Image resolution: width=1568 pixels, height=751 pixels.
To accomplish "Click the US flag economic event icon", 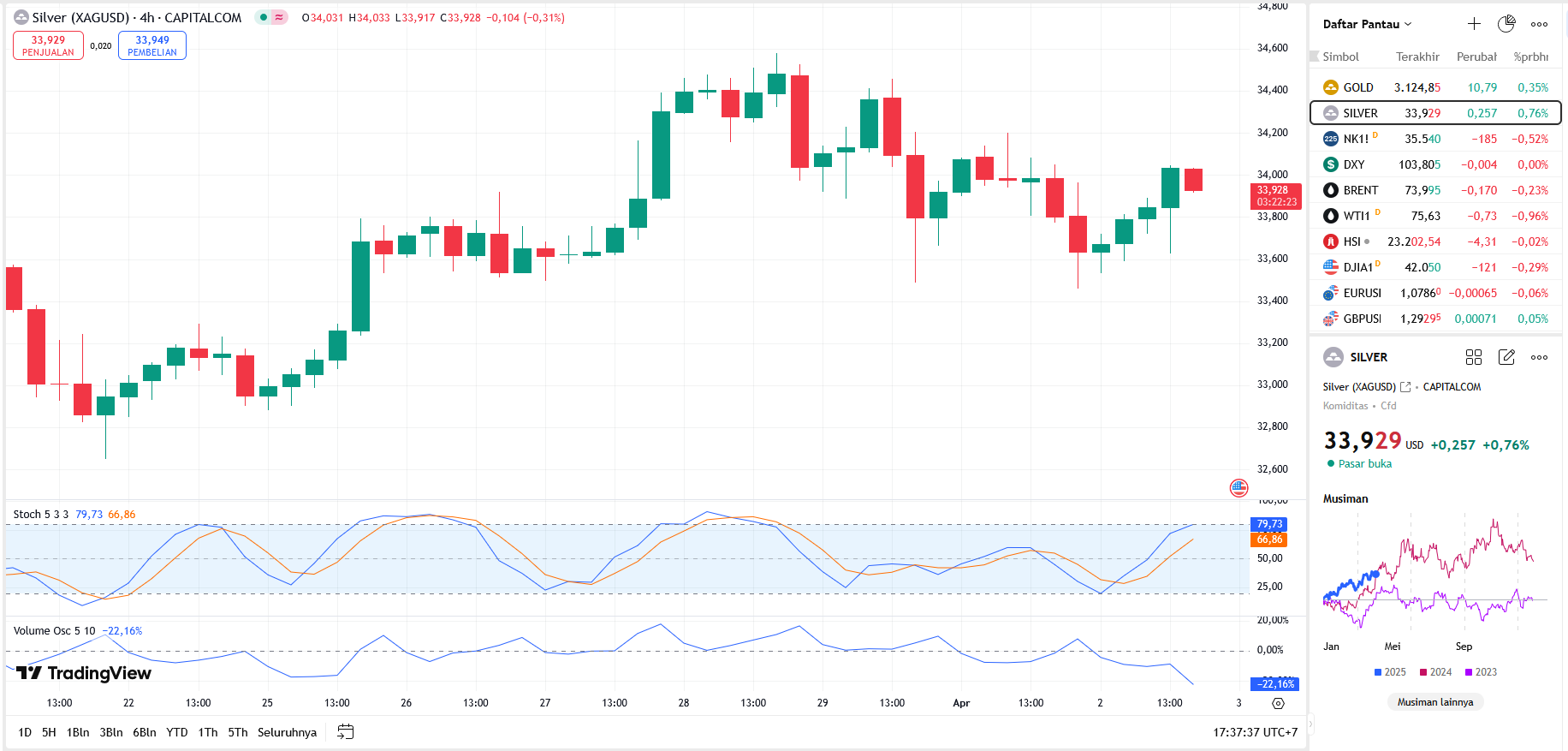I will click(1238, 488).
